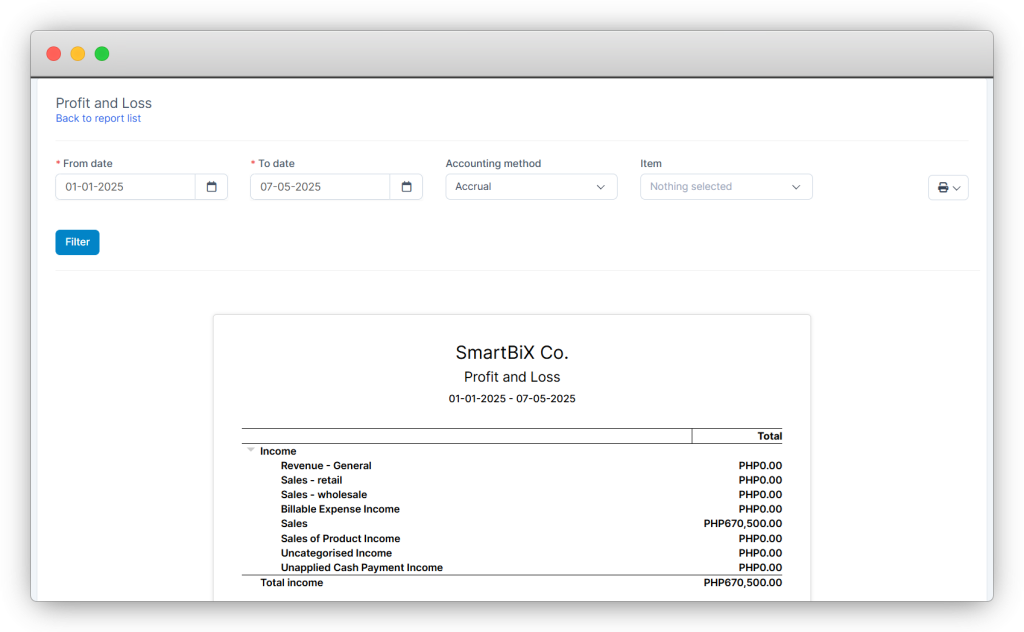Viewport: 1024px width, 632px height.
Task: Follow the Back to report list link
Action: pos(98,119)
